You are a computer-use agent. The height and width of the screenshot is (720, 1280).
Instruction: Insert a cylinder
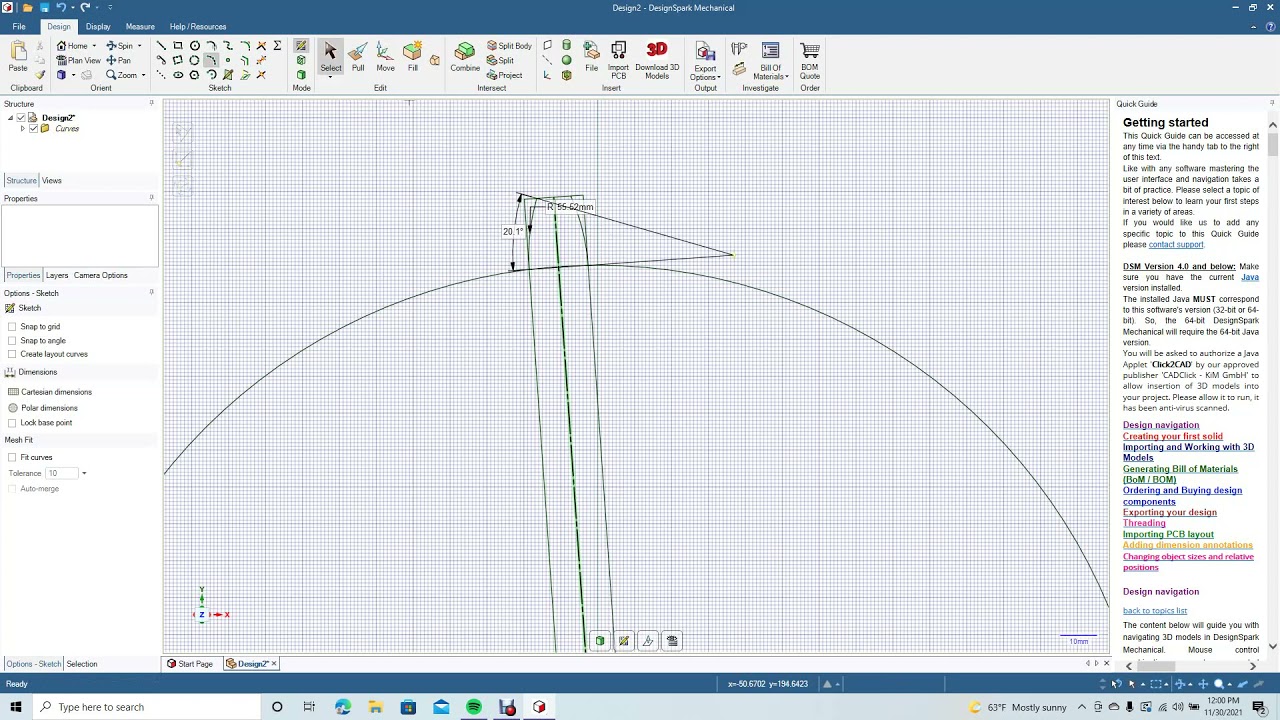click(x=566, y=46)
